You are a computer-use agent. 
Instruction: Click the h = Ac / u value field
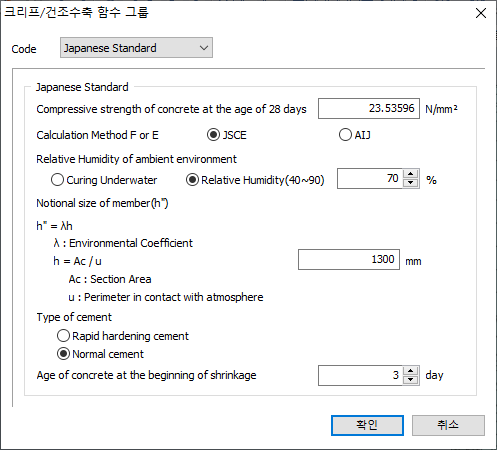tap(349, 259)
